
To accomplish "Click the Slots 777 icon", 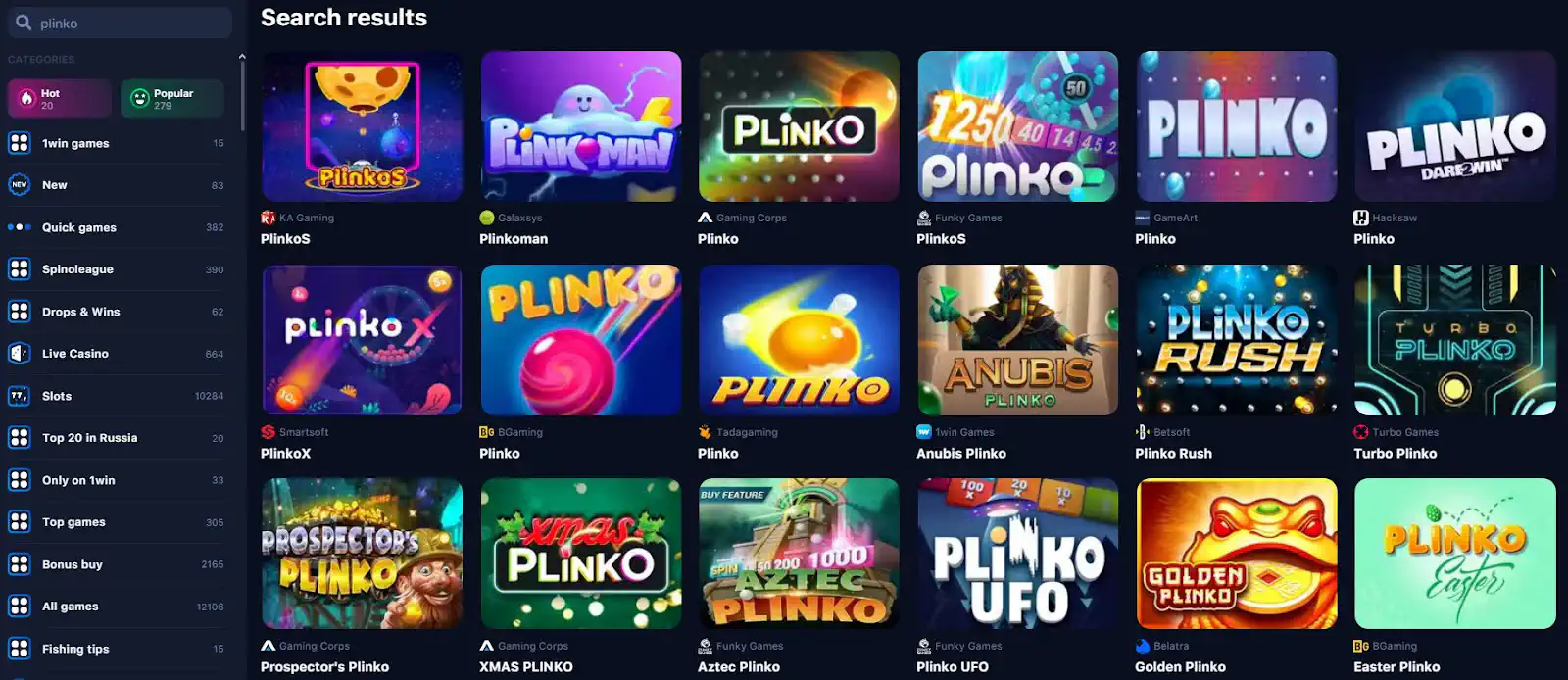I will (x=19, y=396).
